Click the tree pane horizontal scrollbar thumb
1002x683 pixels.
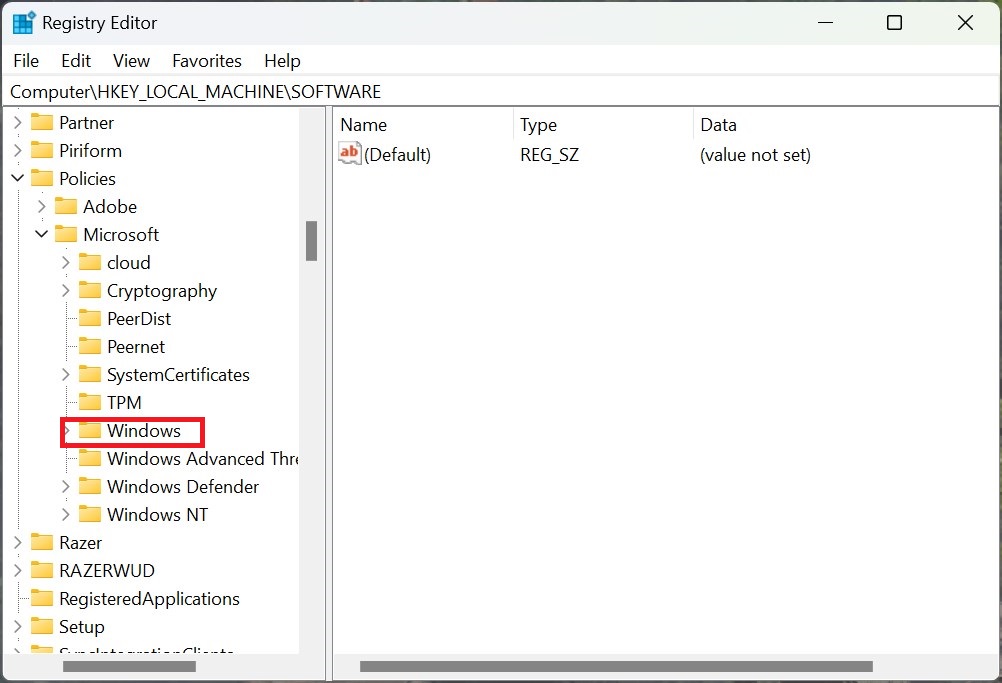[129, 666]
